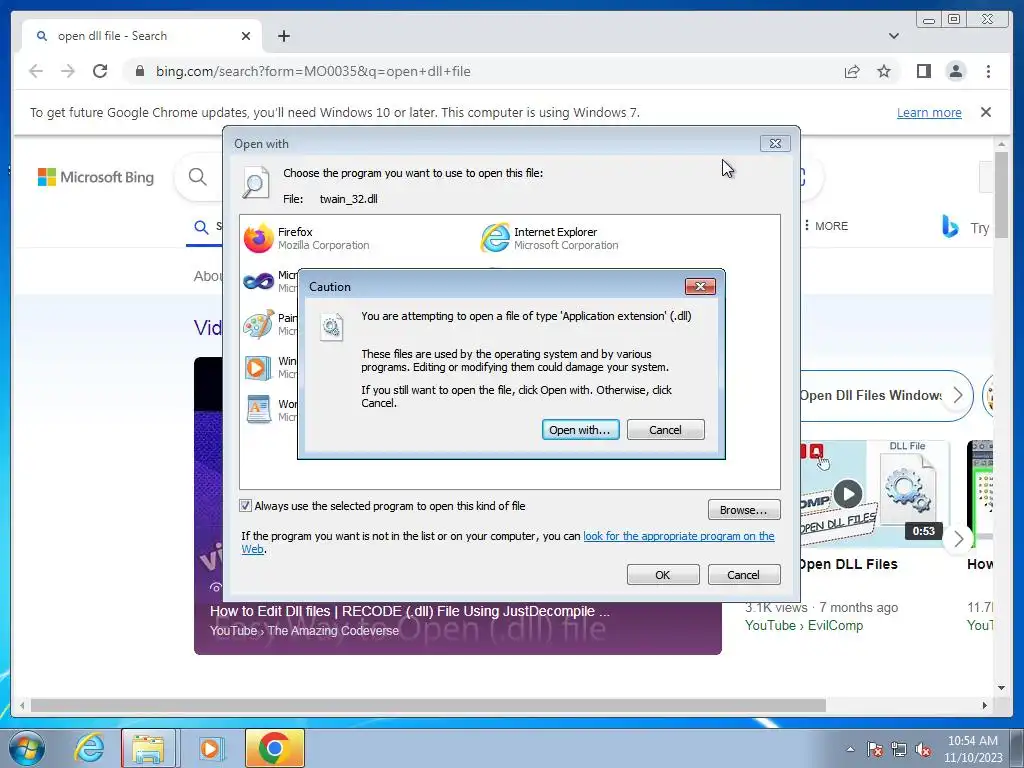
Task: Close the 'open dll file - Search' tab
Action: [x=246, y=36]
